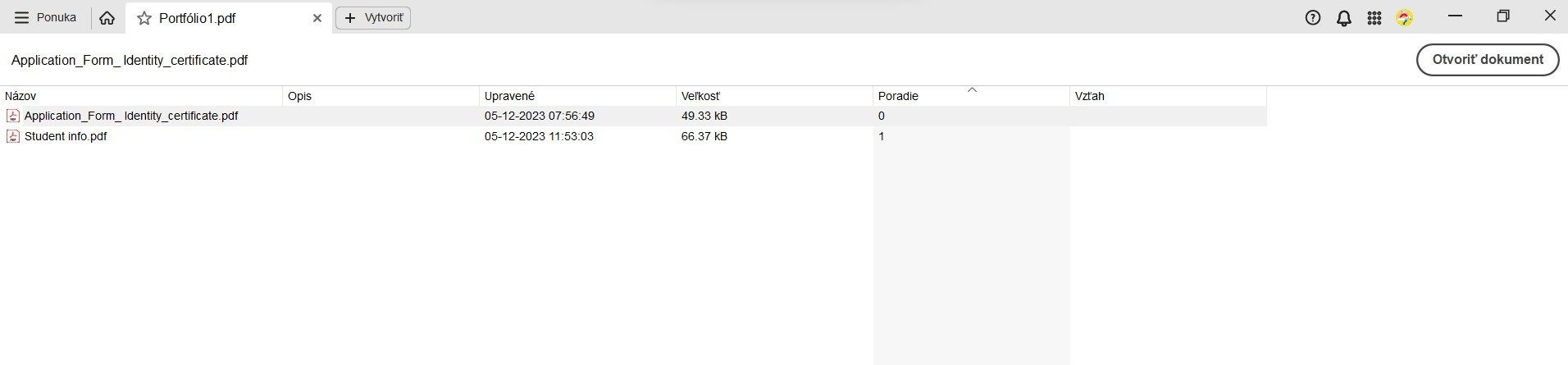Click PDF icon of Student info file
Viewport: 1568px width, 365px height.
pos(13,137)
